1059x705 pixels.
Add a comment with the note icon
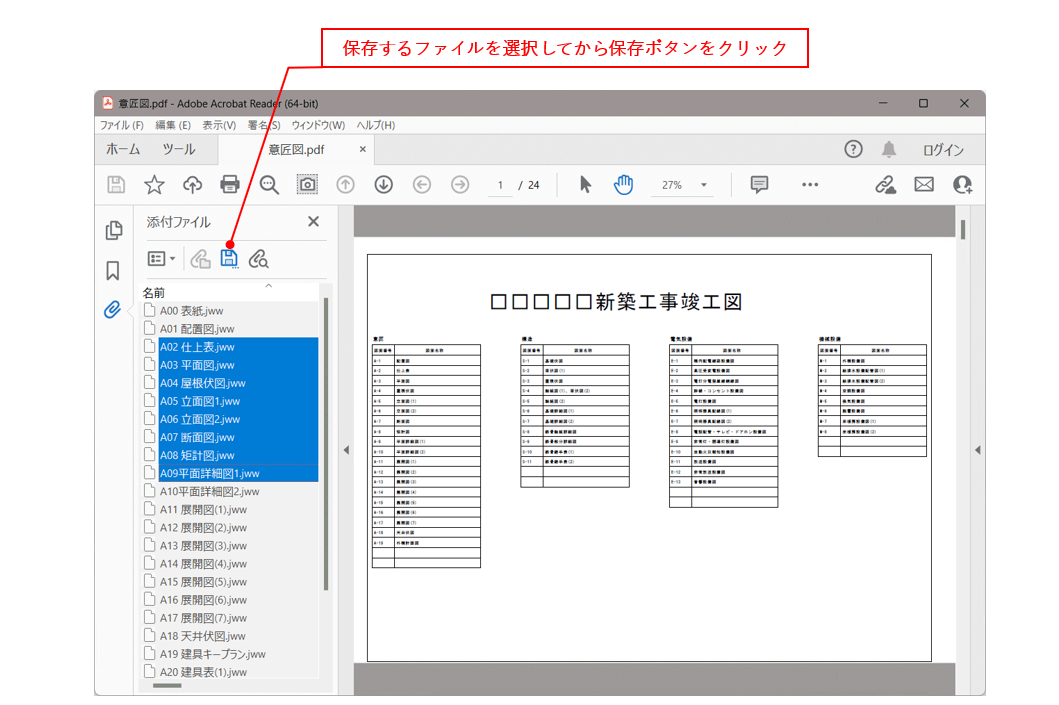click(759, 185)
